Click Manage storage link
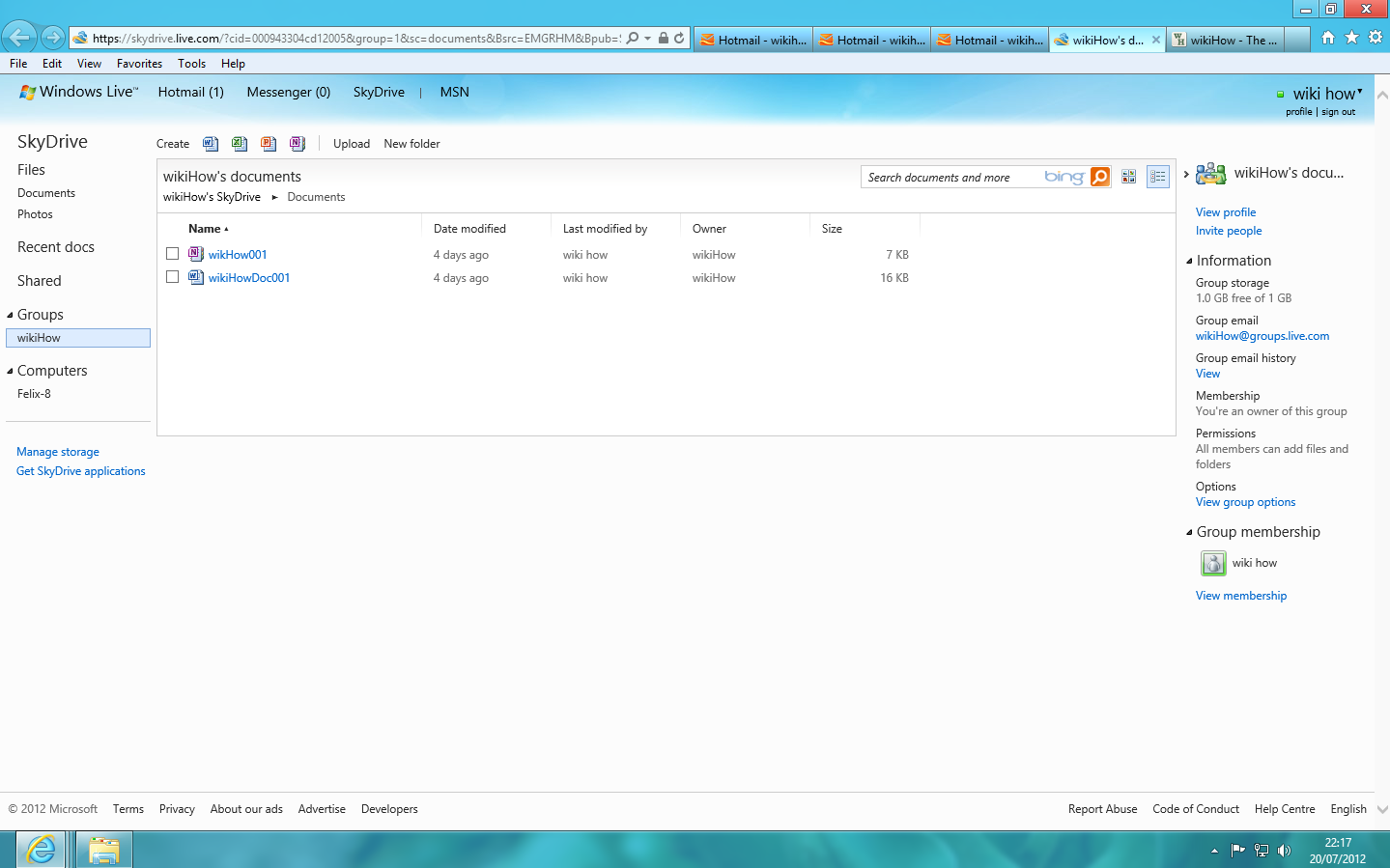Screen dimensions: 1390x868 point(58,452)
